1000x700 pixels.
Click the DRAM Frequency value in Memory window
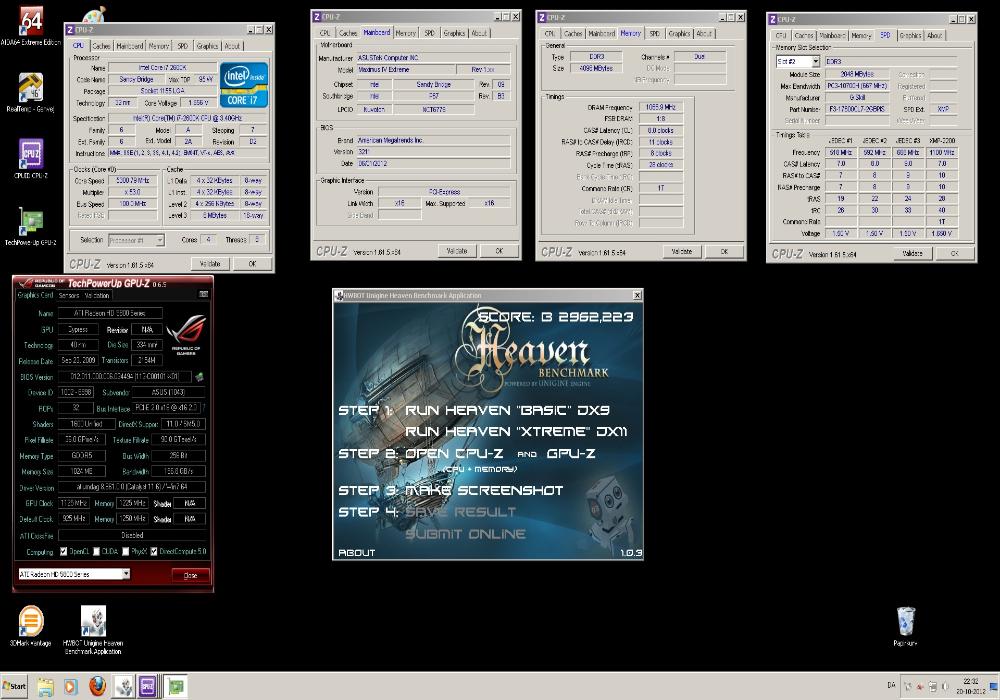660,107
